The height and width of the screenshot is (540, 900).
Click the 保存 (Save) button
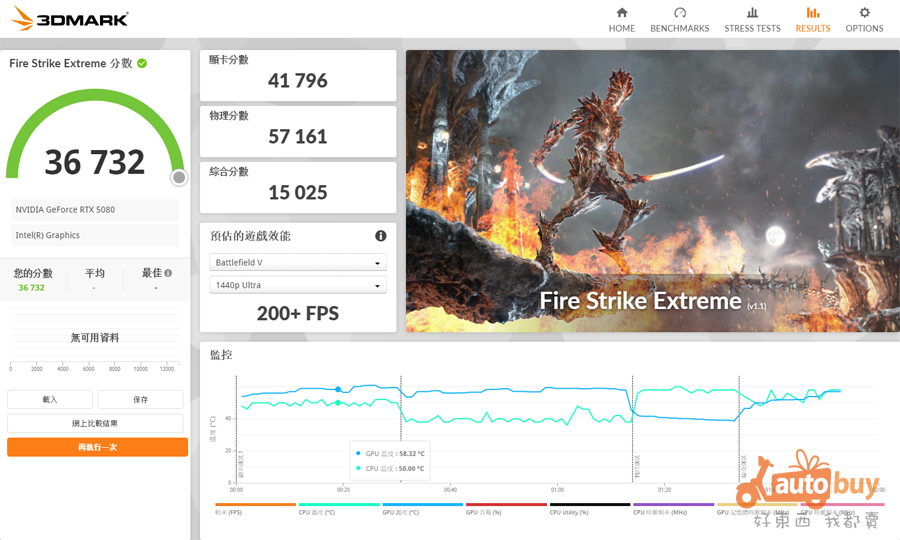[140, 399]
